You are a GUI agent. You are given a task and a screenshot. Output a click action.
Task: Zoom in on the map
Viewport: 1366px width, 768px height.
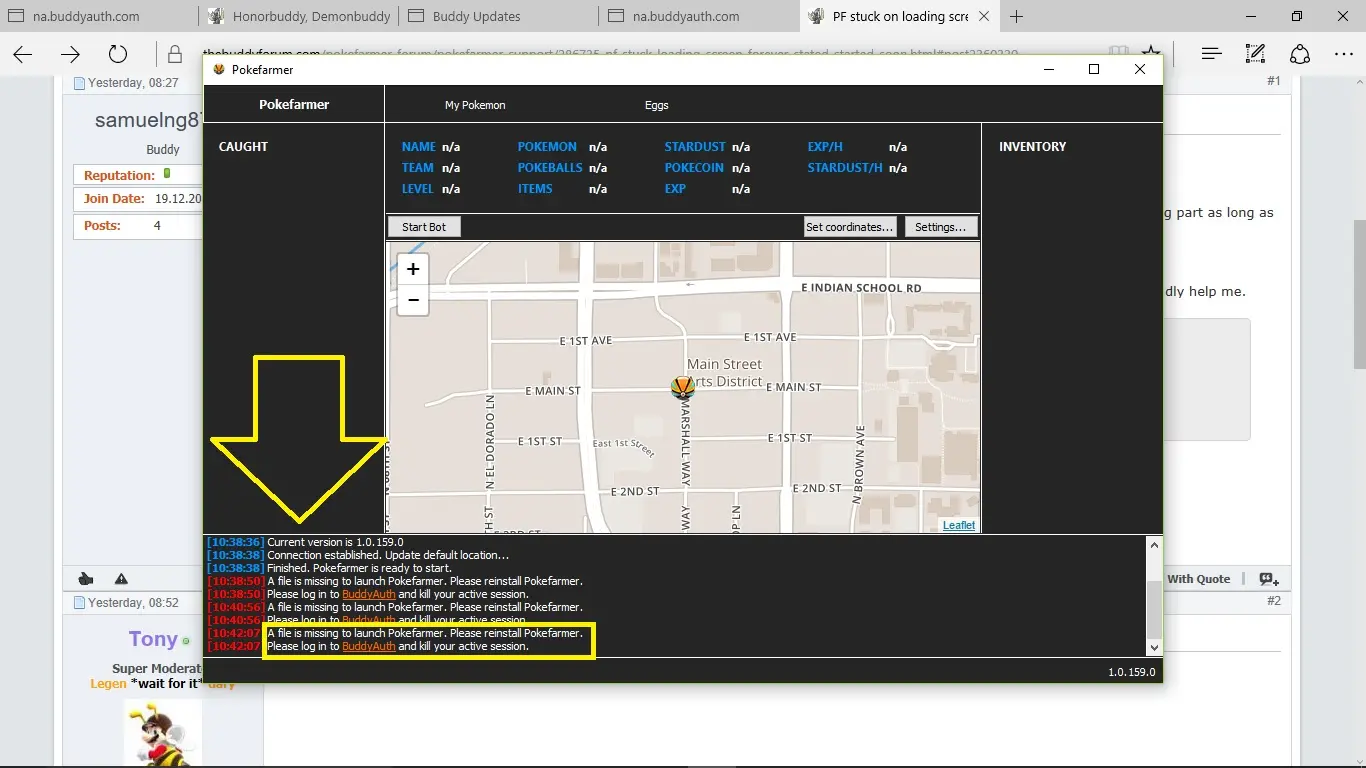click(x=413, y=269)
